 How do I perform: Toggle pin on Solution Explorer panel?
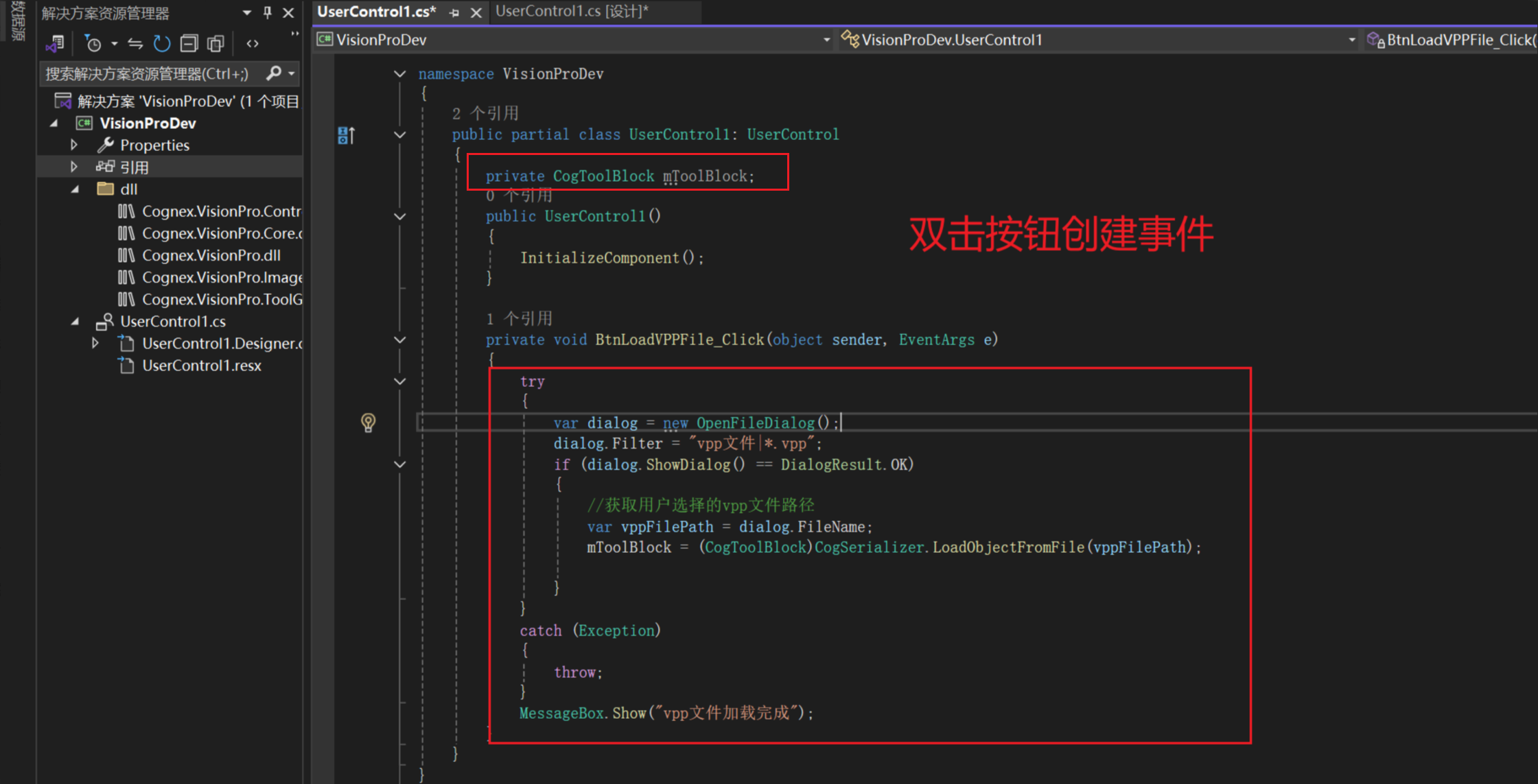click(268, 12)
